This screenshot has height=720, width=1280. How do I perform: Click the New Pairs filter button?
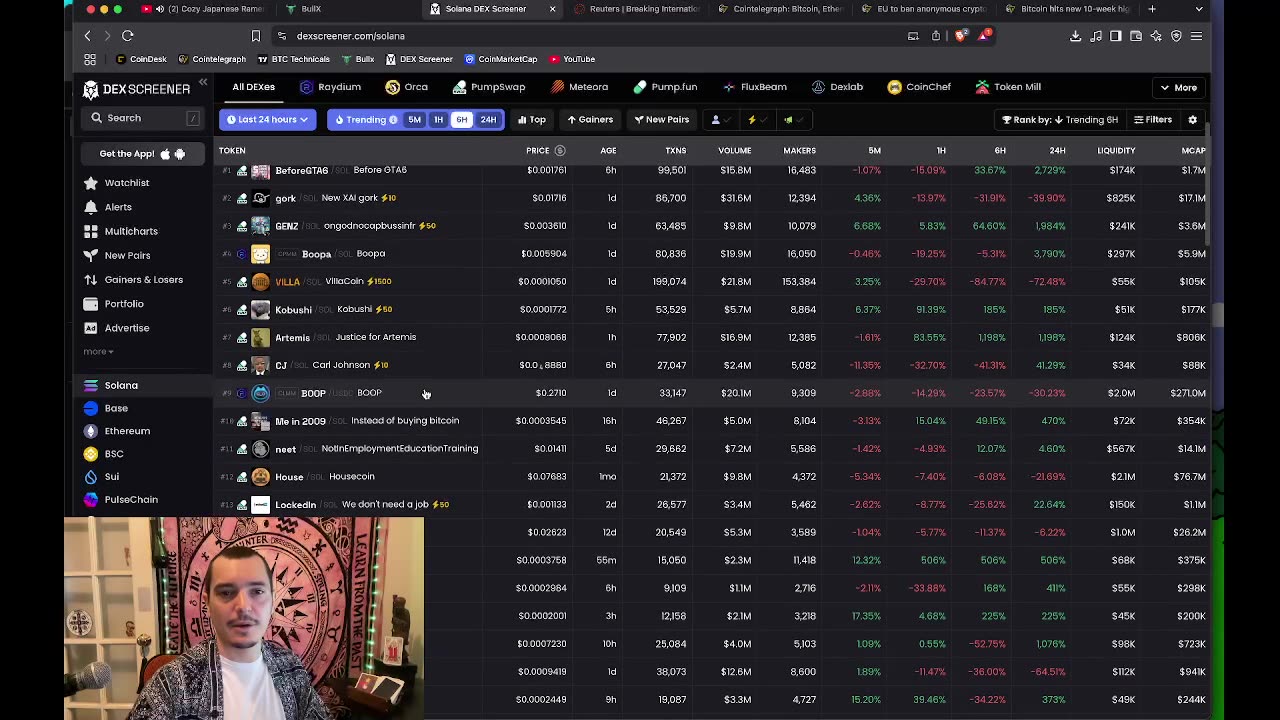[661, 120]
